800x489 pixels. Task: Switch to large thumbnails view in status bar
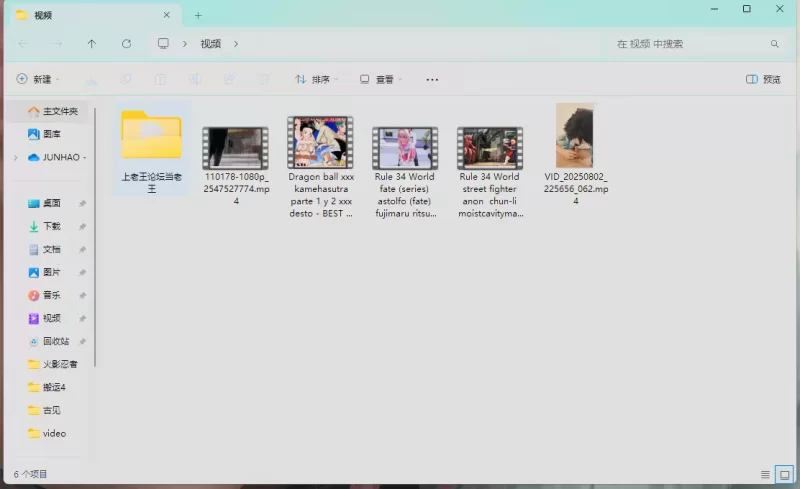(785, 474)
